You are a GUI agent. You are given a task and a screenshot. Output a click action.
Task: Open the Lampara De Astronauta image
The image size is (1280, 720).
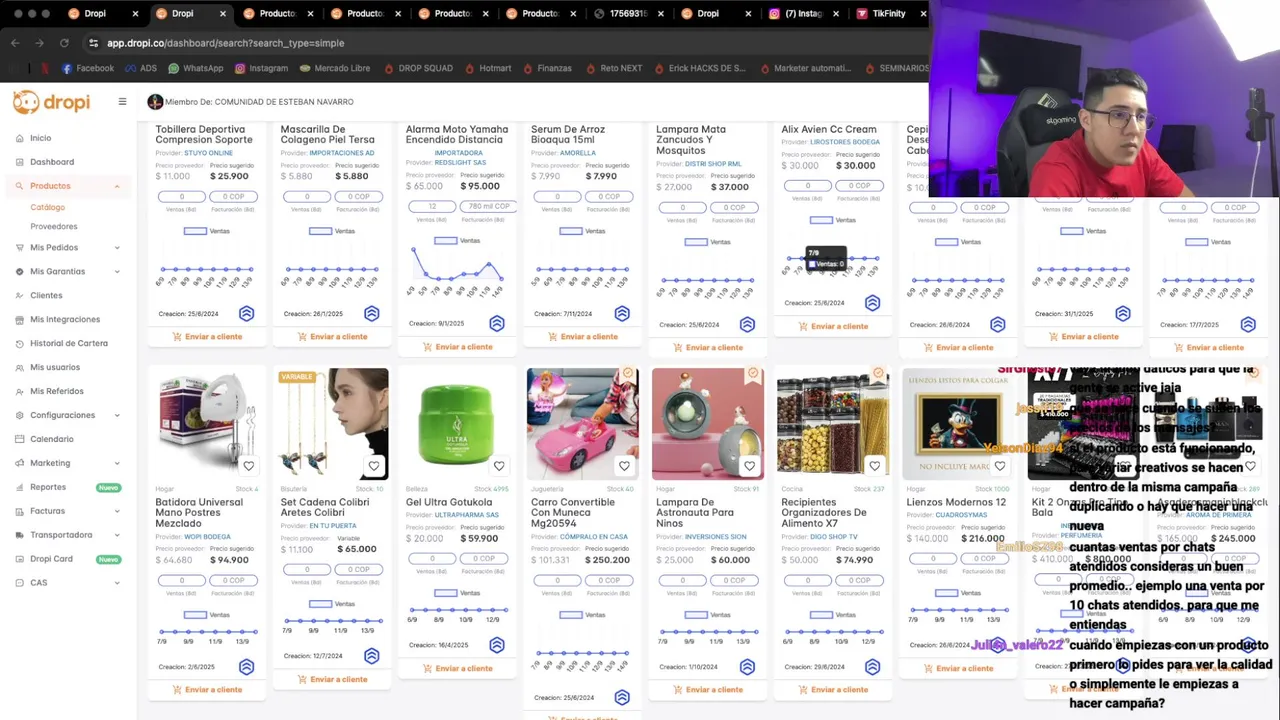[x=707, y=424]
